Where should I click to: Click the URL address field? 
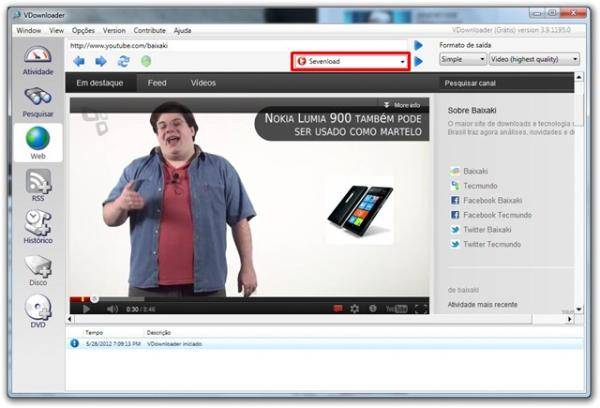[237, 46]
